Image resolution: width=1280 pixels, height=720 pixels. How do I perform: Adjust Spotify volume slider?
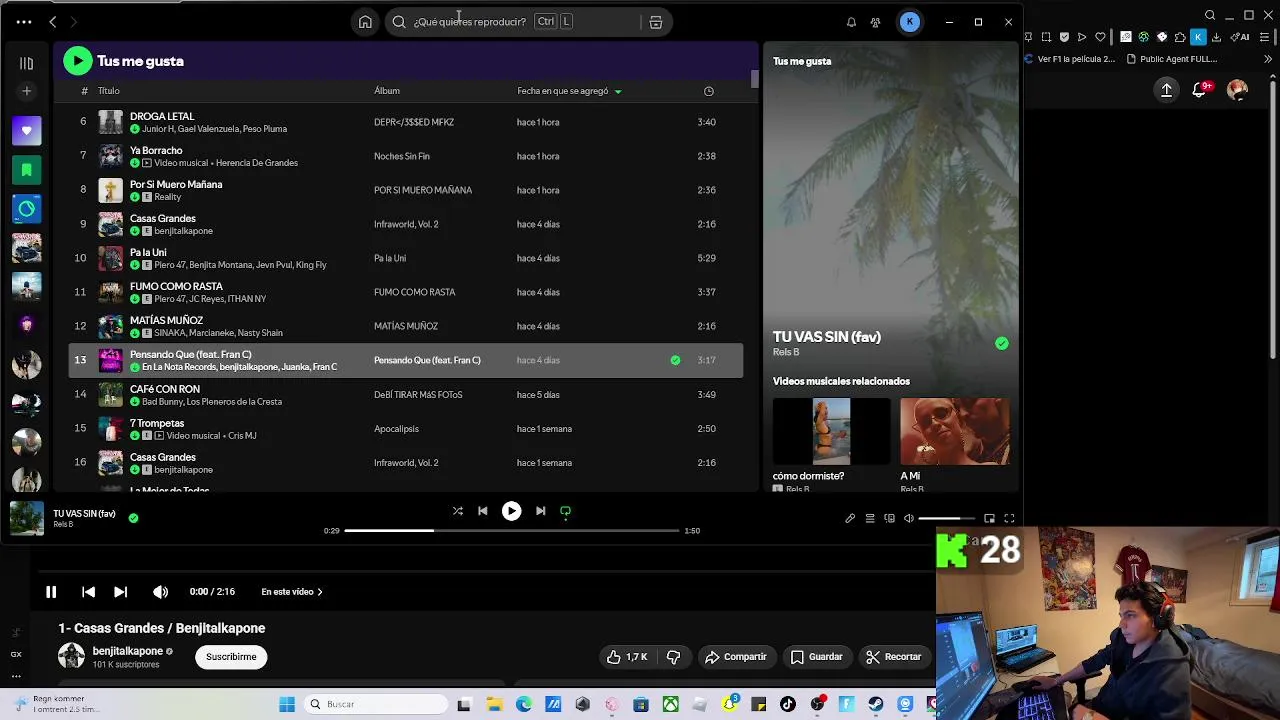pos(946,518)
